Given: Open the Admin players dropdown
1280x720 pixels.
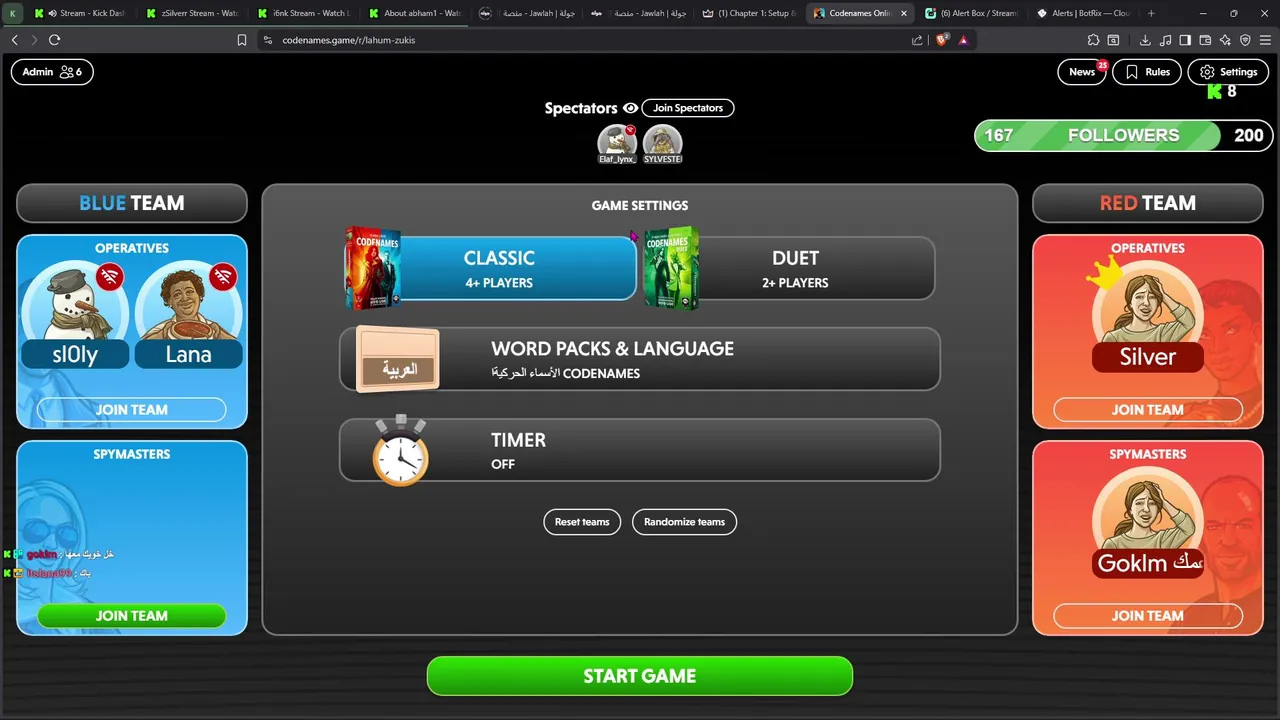Looking at the screenshot, I should (52, 72).
